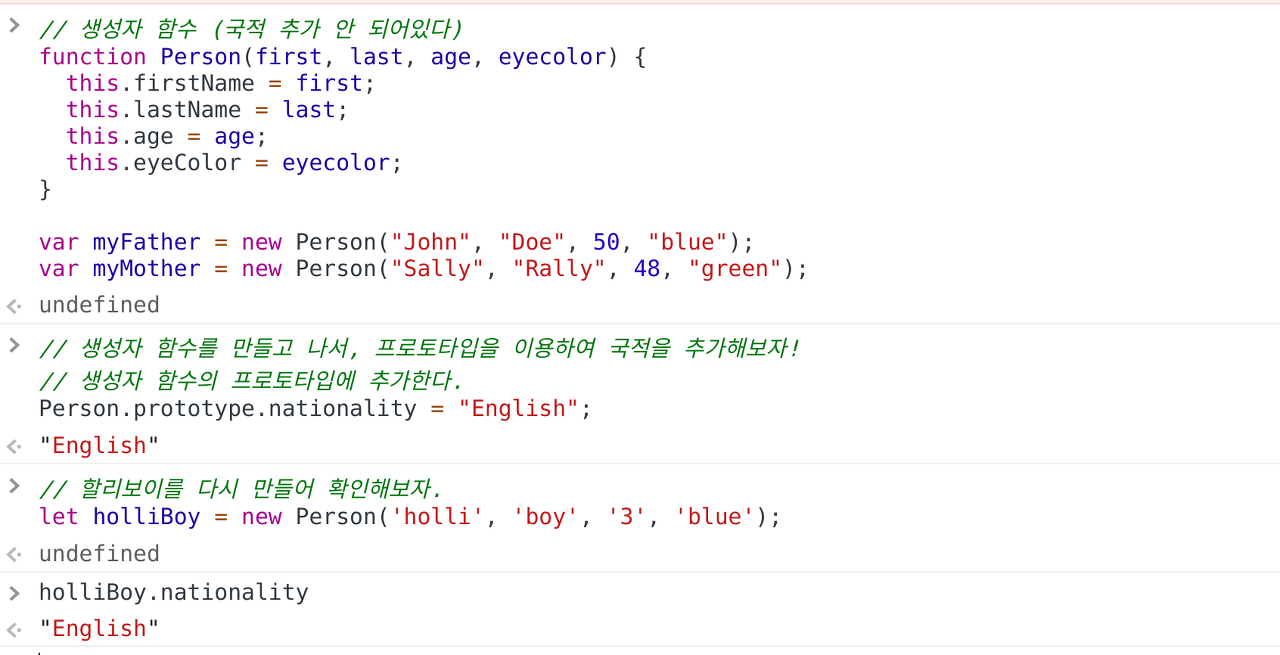The height and width of the screenshot is (655, 1280).
Task: Click the 'Person.prototype.nationality = "English";' line
Action: (x=315, y=408)
